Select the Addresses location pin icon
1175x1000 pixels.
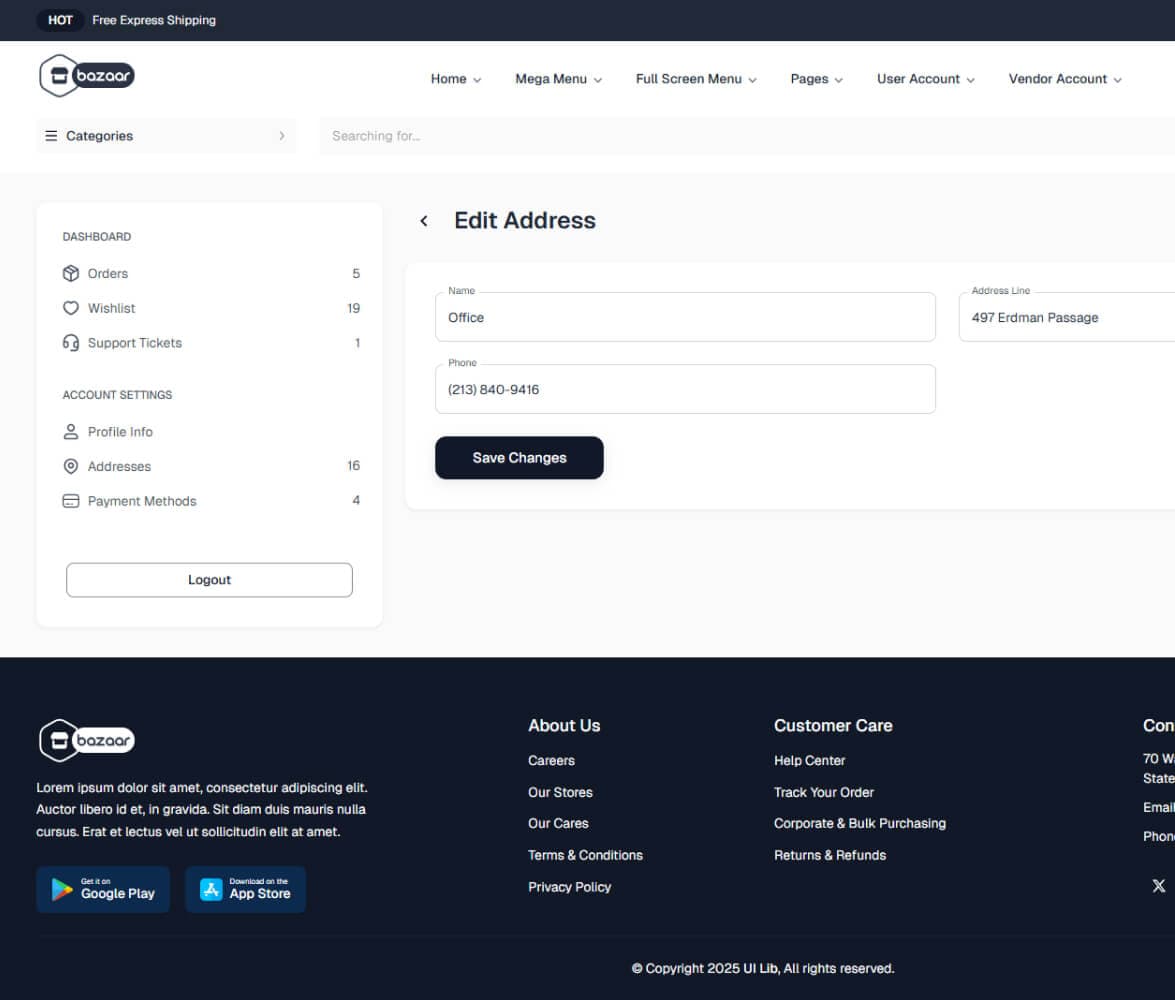(x=71, y=466)
